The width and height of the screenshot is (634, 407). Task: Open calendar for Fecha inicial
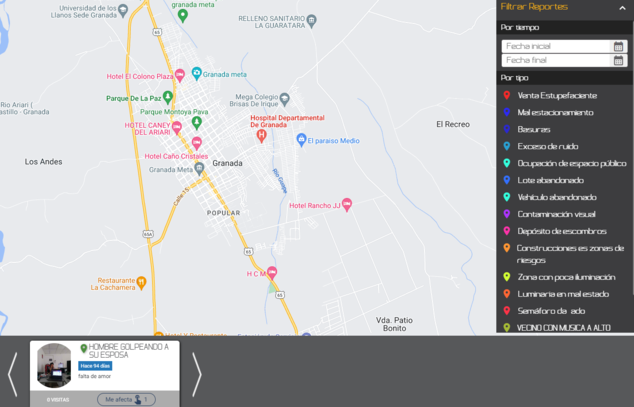618,46
